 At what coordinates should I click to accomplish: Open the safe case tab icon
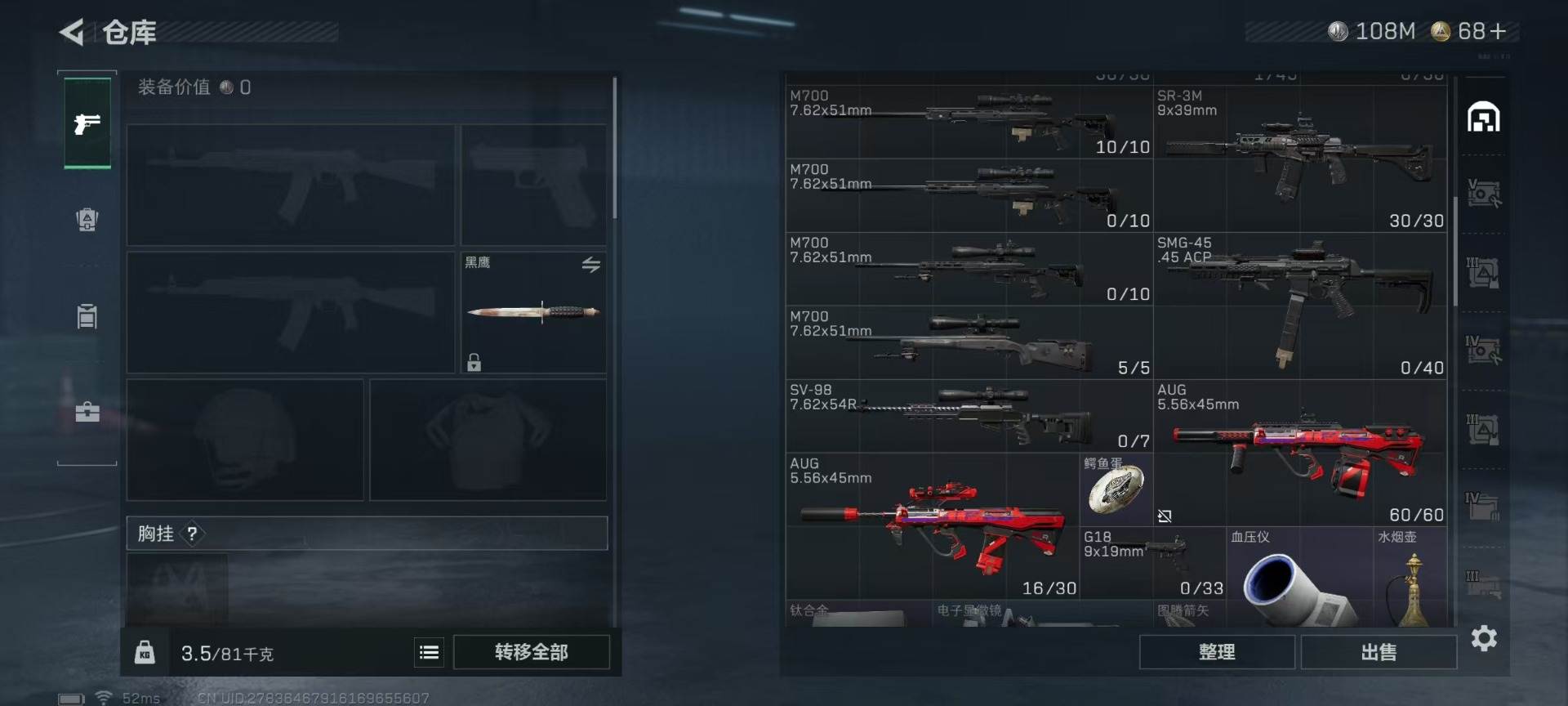[87, 411]
